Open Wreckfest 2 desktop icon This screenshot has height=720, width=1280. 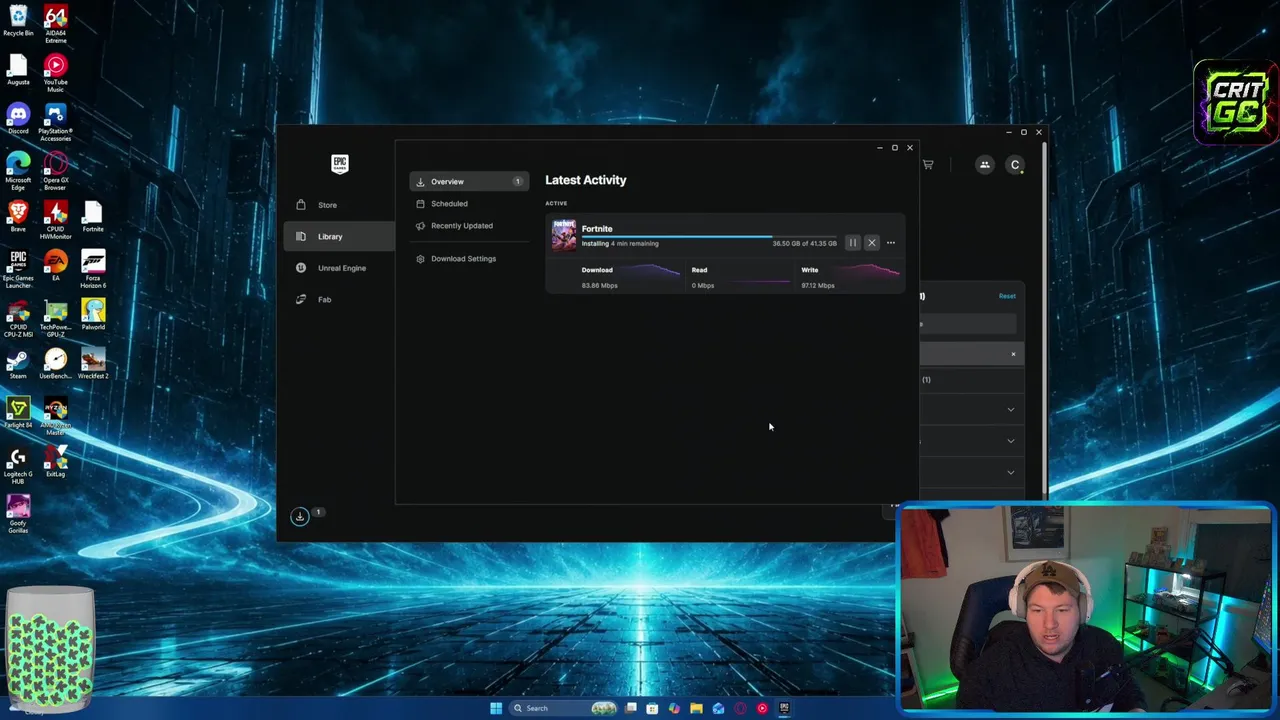click(93, 364)
